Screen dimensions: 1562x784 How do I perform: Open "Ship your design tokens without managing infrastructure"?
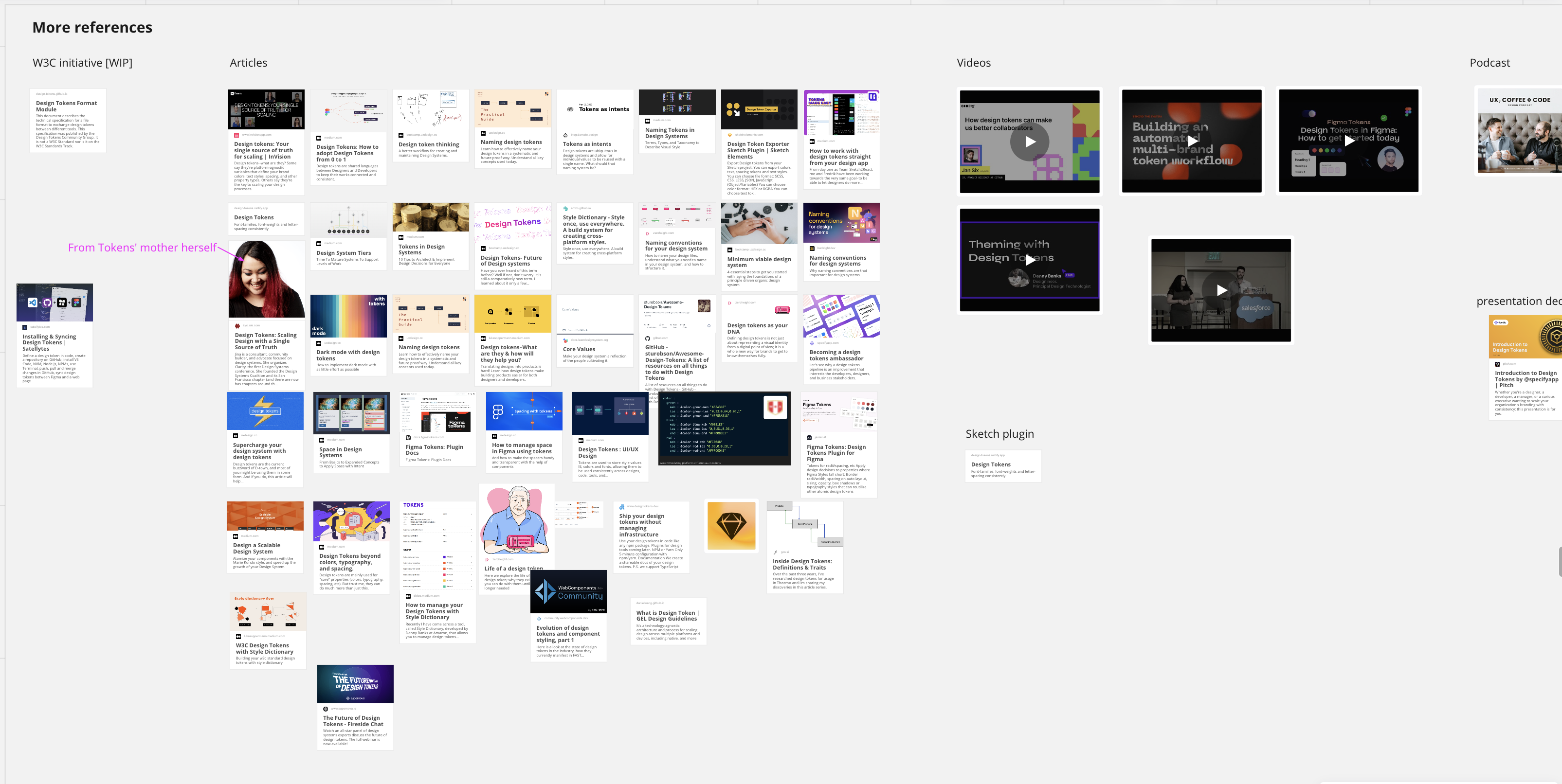652,537
